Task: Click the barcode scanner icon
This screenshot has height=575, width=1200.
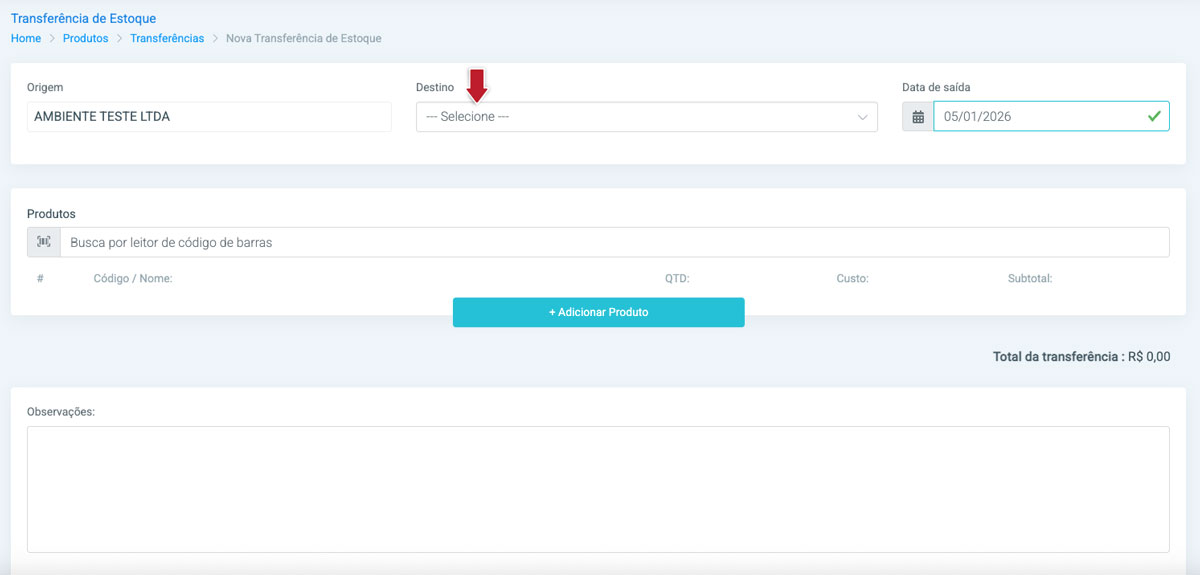Action: pos(44,242)
